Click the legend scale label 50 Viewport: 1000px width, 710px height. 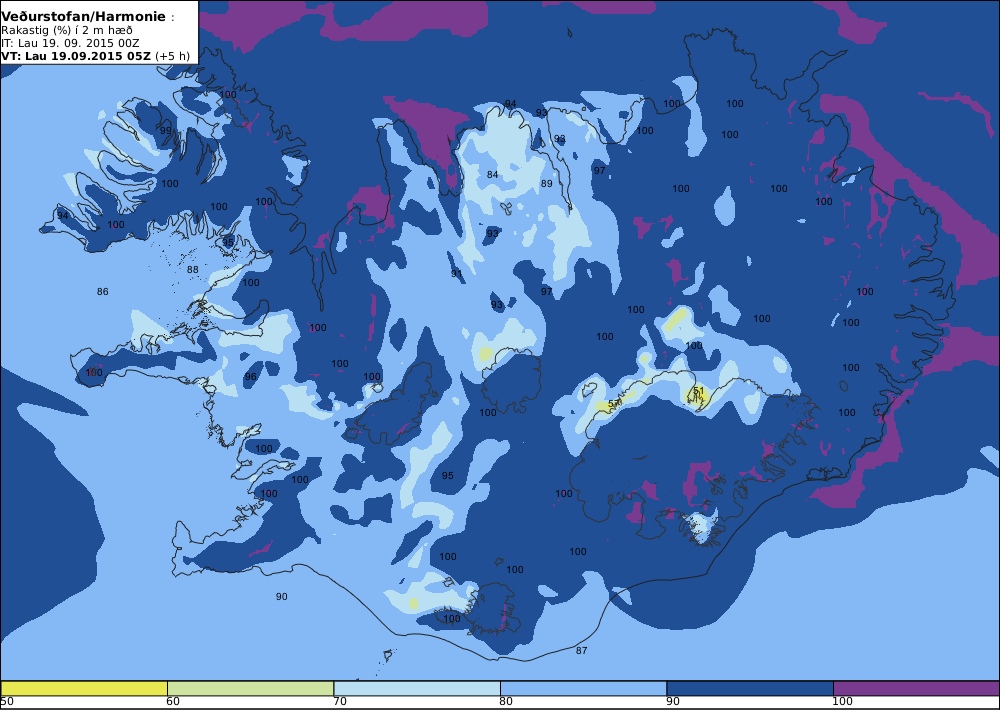7,702
